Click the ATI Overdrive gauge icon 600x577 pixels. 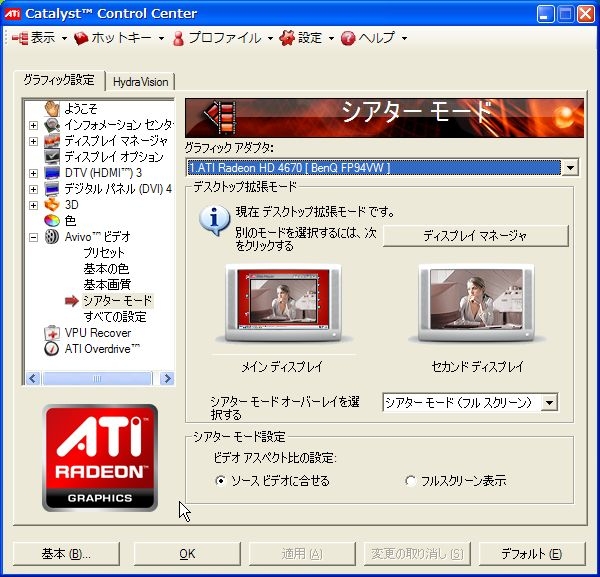coord(52,349)
